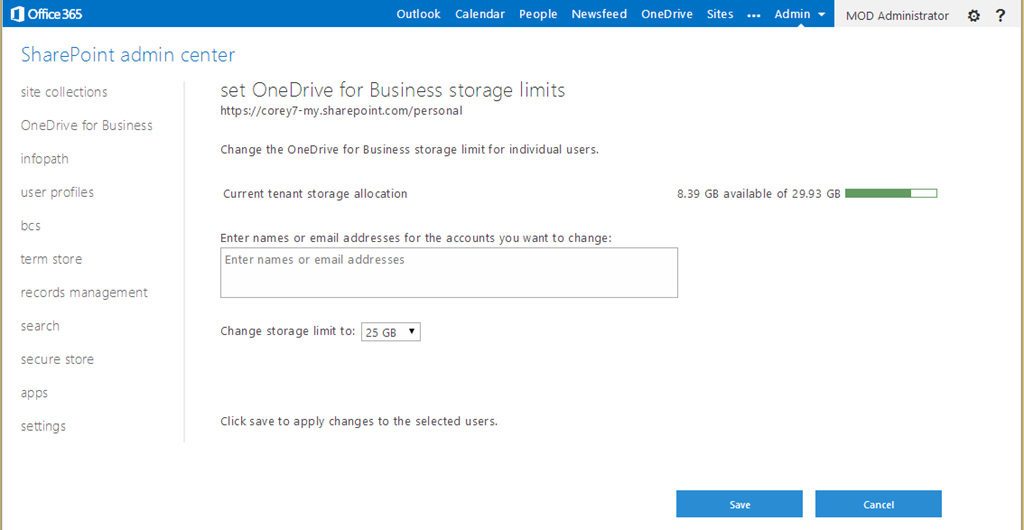
Task: Expand the Admin dropdown menu
Action: 800,14
